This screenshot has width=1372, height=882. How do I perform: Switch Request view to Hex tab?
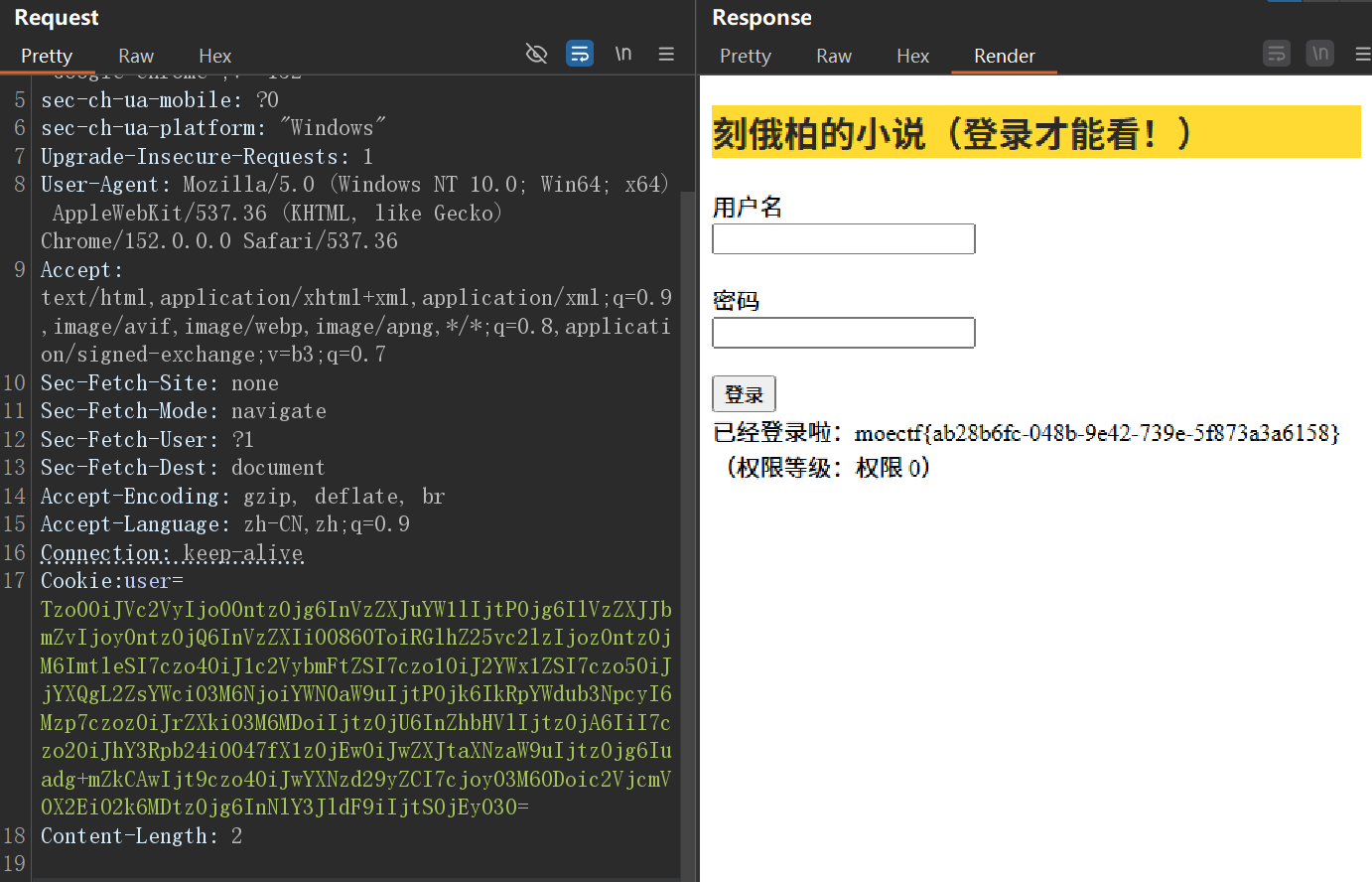coord(214,56)
